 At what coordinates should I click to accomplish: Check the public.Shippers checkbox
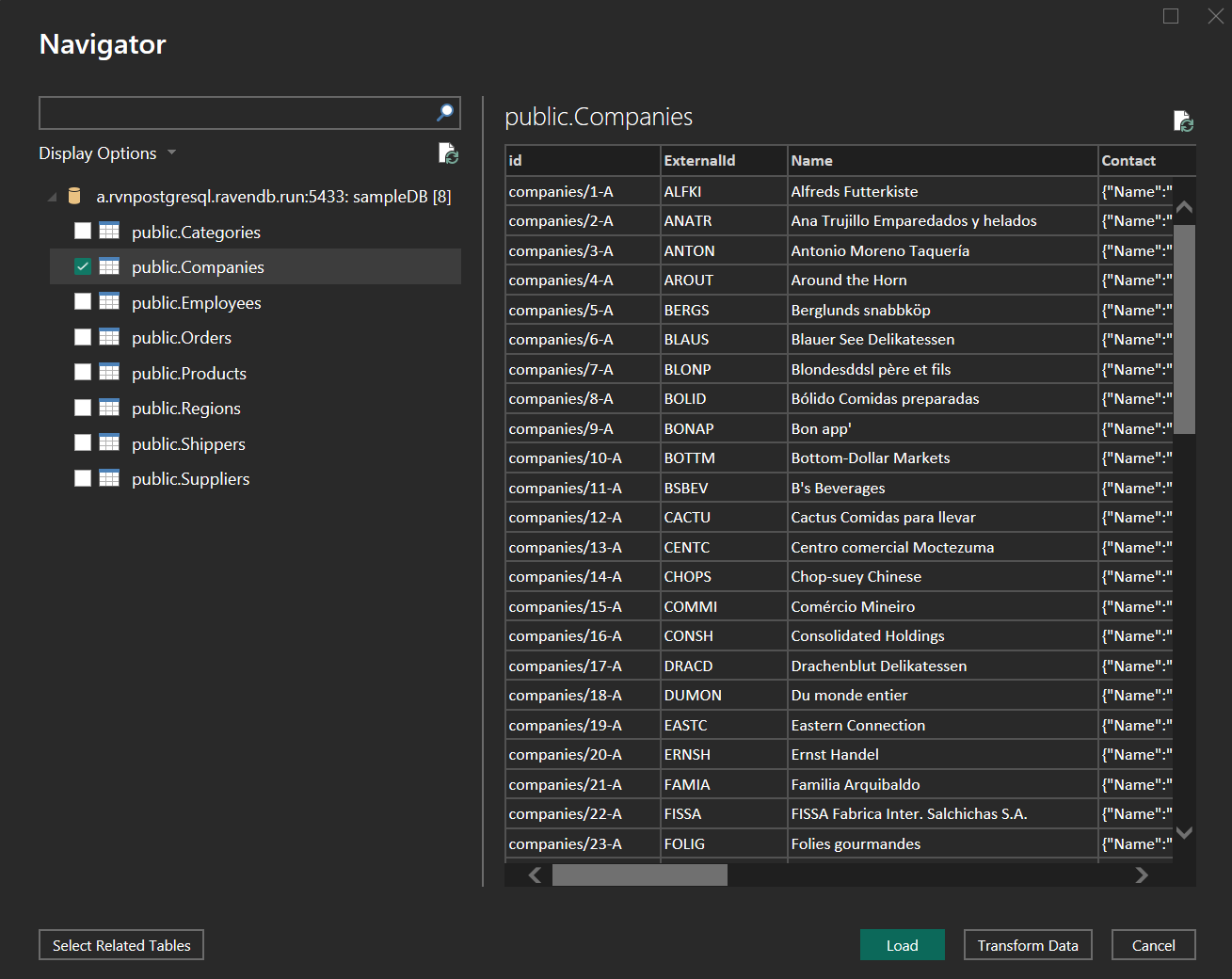pos(83,442)
